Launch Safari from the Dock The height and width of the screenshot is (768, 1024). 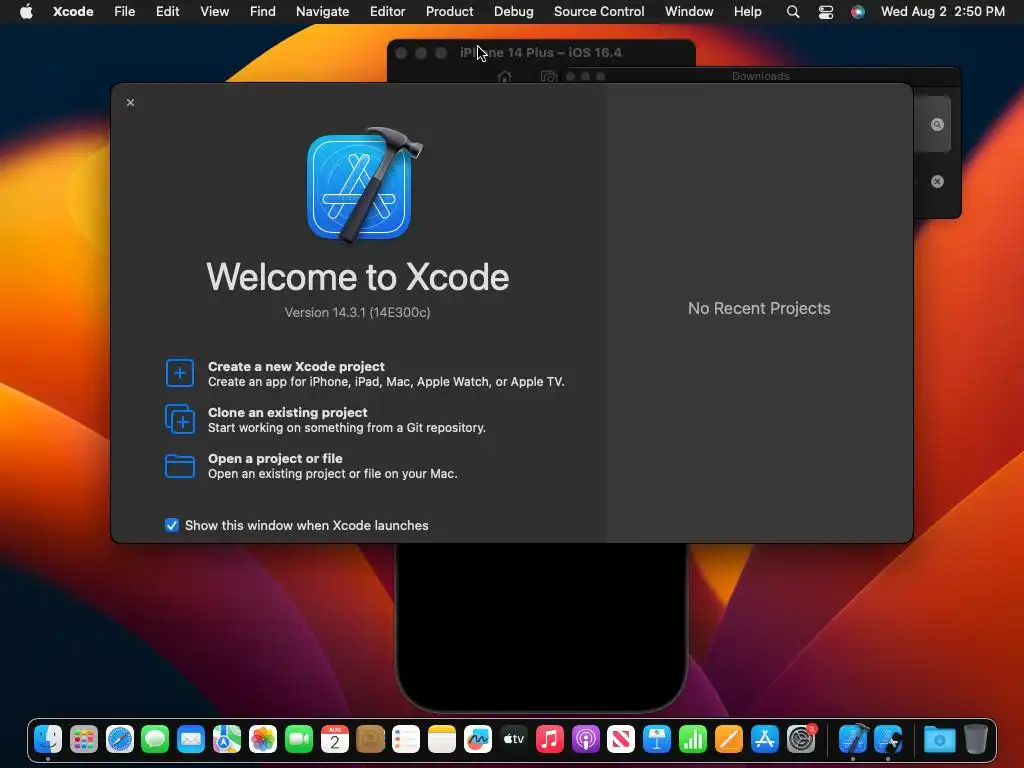120,739
